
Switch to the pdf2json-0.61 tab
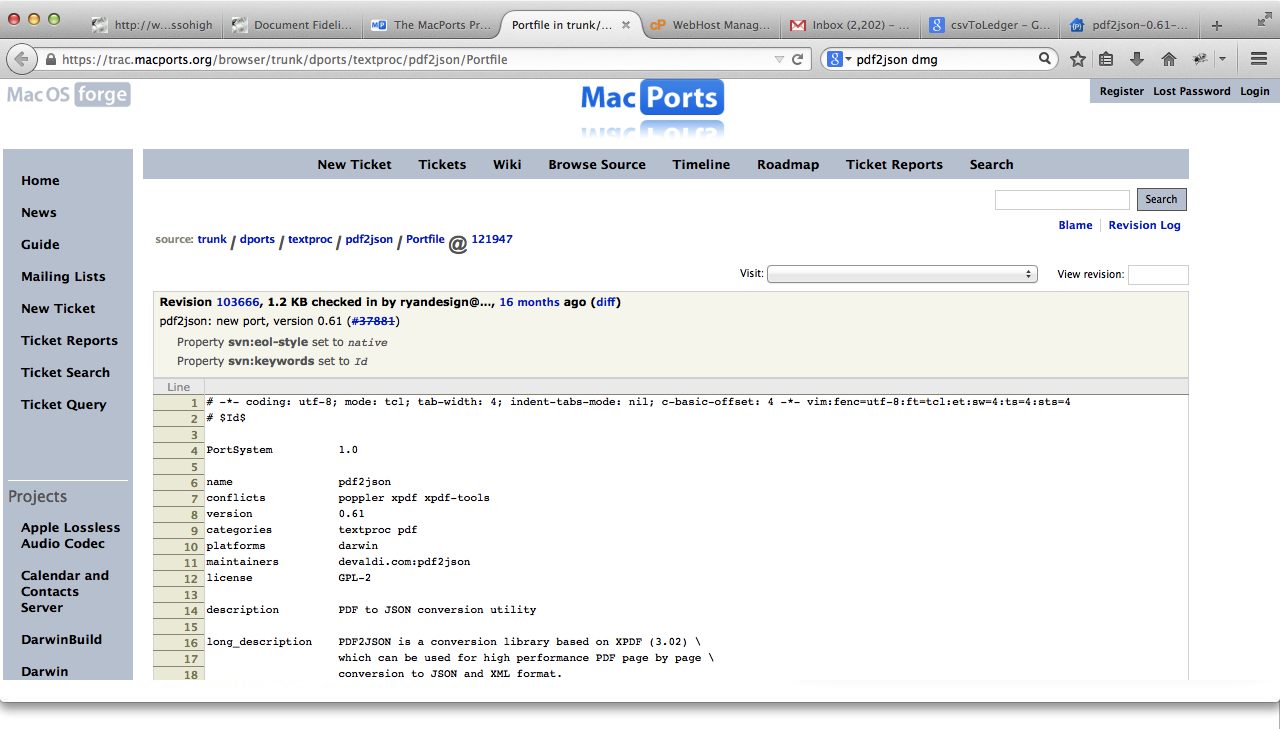click(x=1129, y=26)
